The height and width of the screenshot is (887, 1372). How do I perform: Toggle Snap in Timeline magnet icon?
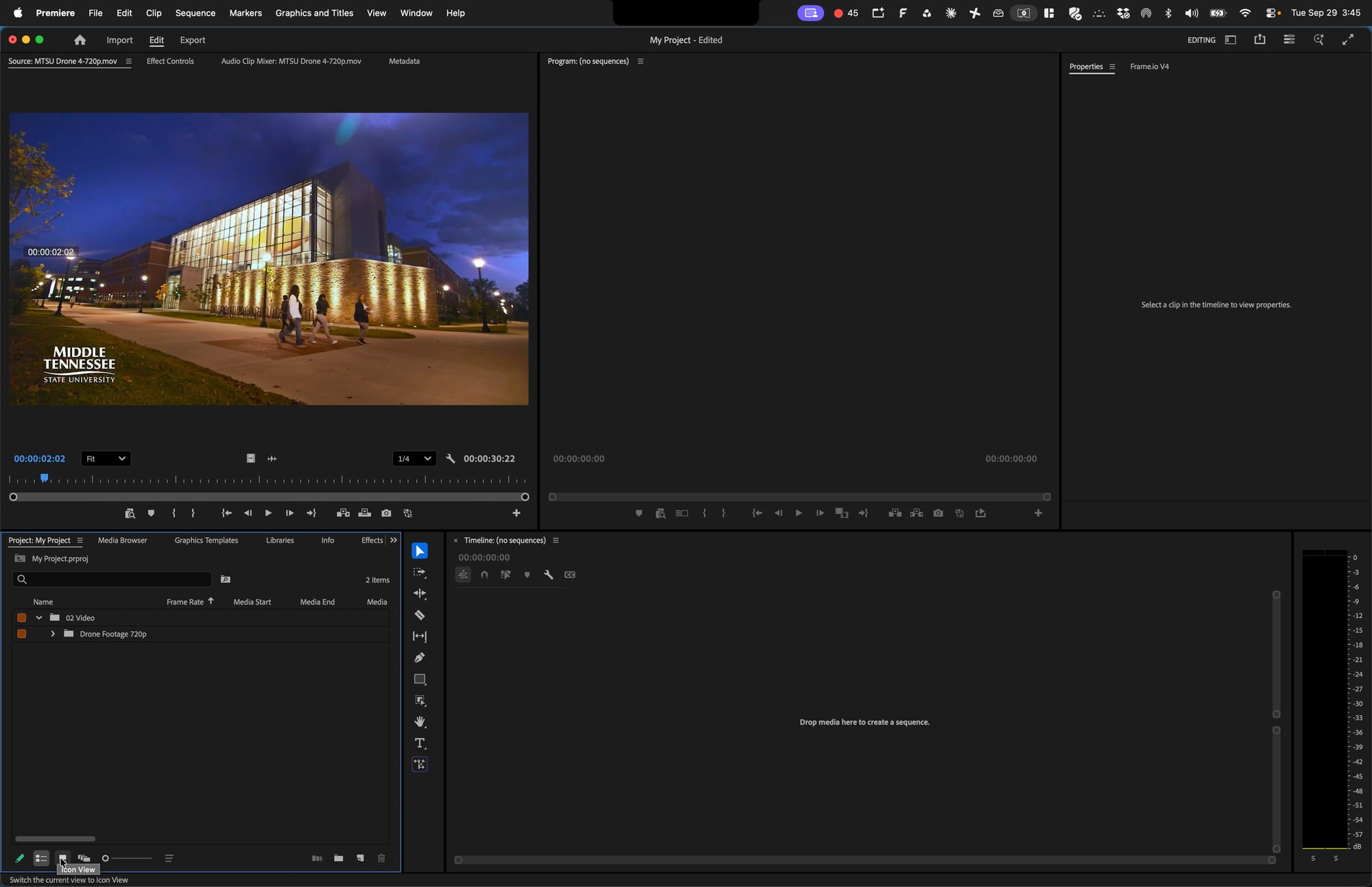tap(484, 575)
